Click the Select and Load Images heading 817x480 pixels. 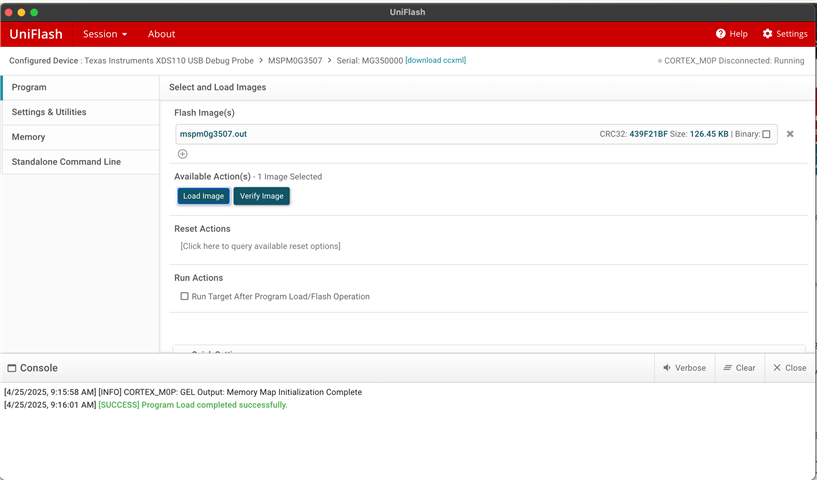[x=217, y=87]
